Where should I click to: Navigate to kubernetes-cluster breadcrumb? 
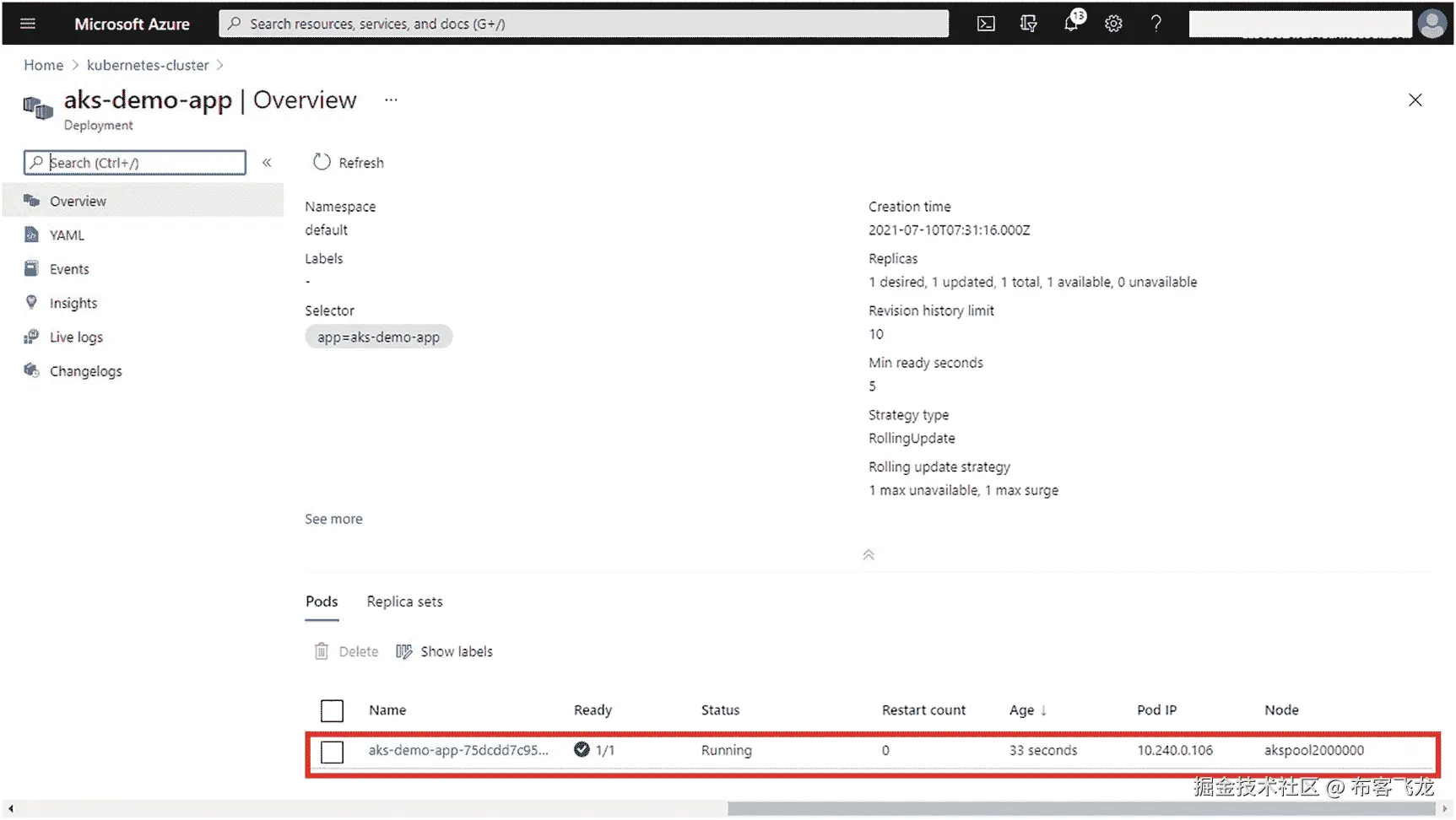coord(148,65)
